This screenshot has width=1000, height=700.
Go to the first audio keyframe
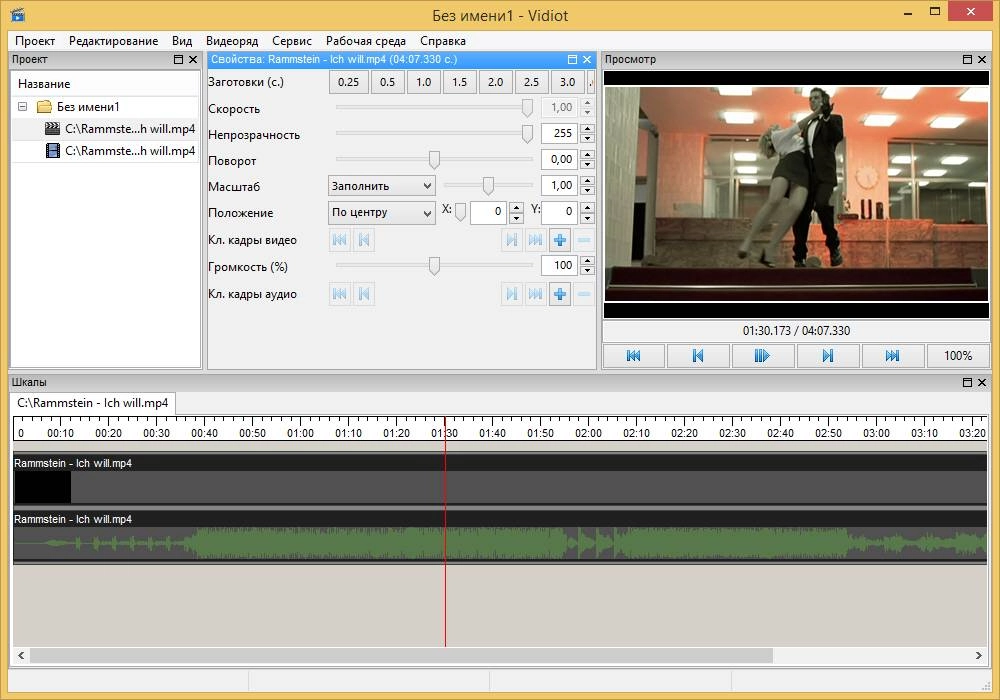click(340, 294)
